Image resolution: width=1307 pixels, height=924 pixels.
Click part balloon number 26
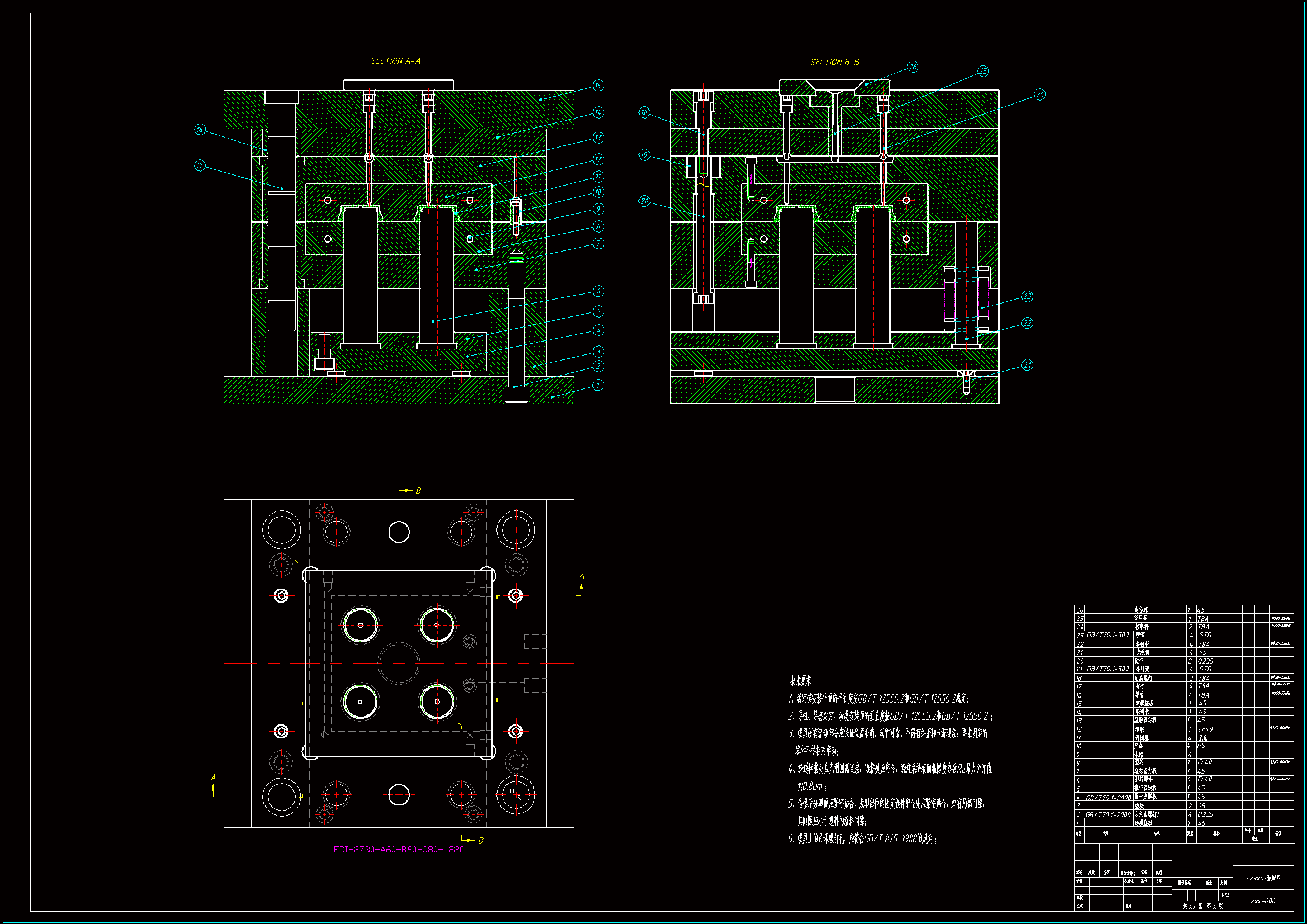tap(912, 67)
